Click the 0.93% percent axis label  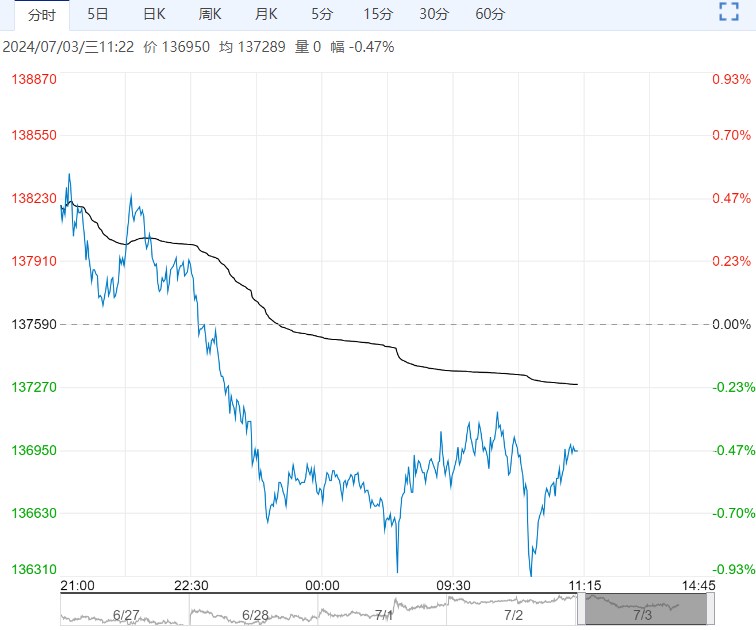(732, 79)
